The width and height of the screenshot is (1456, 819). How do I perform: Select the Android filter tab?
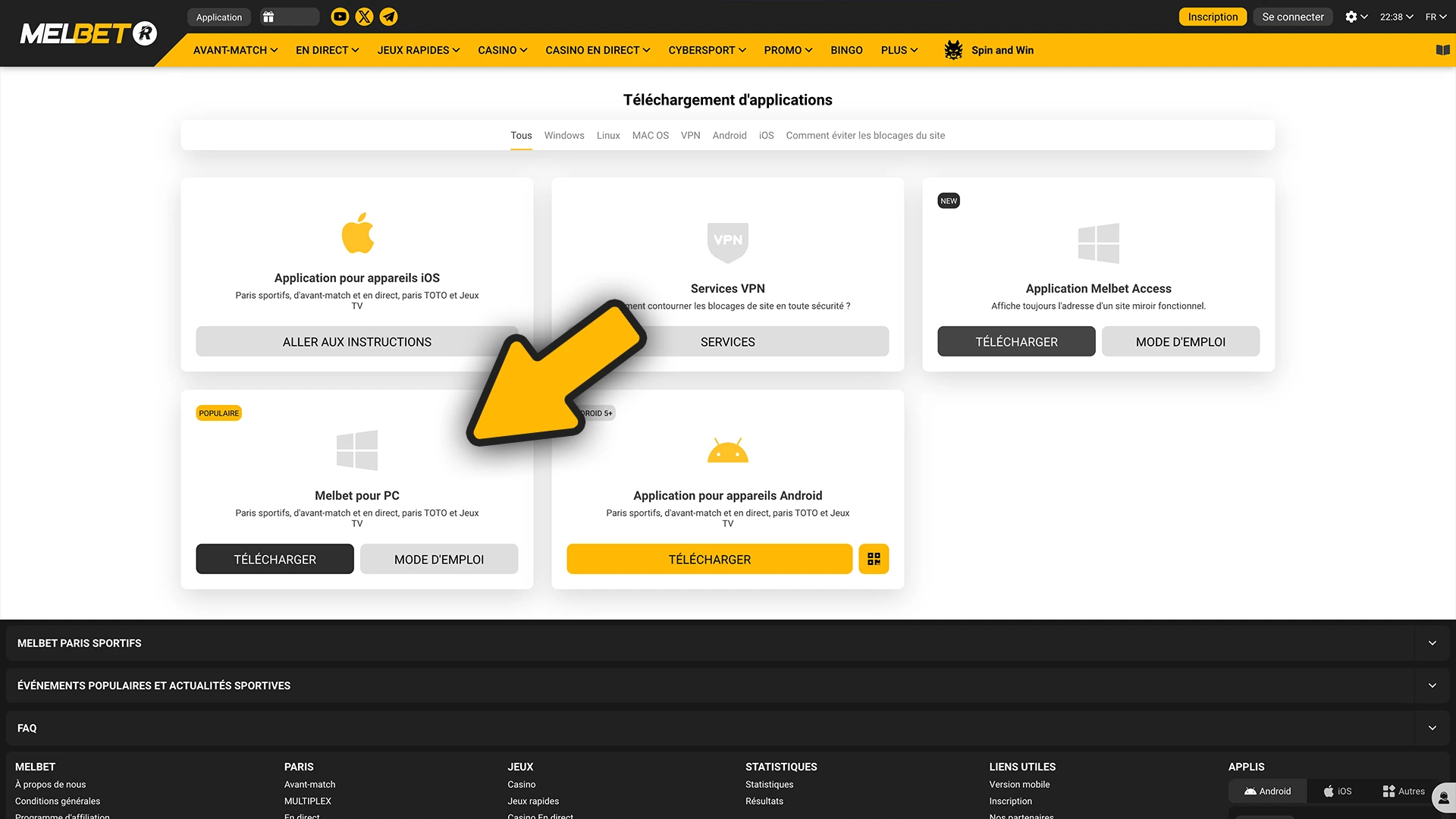pyautogui.click(x=729, y=136)
